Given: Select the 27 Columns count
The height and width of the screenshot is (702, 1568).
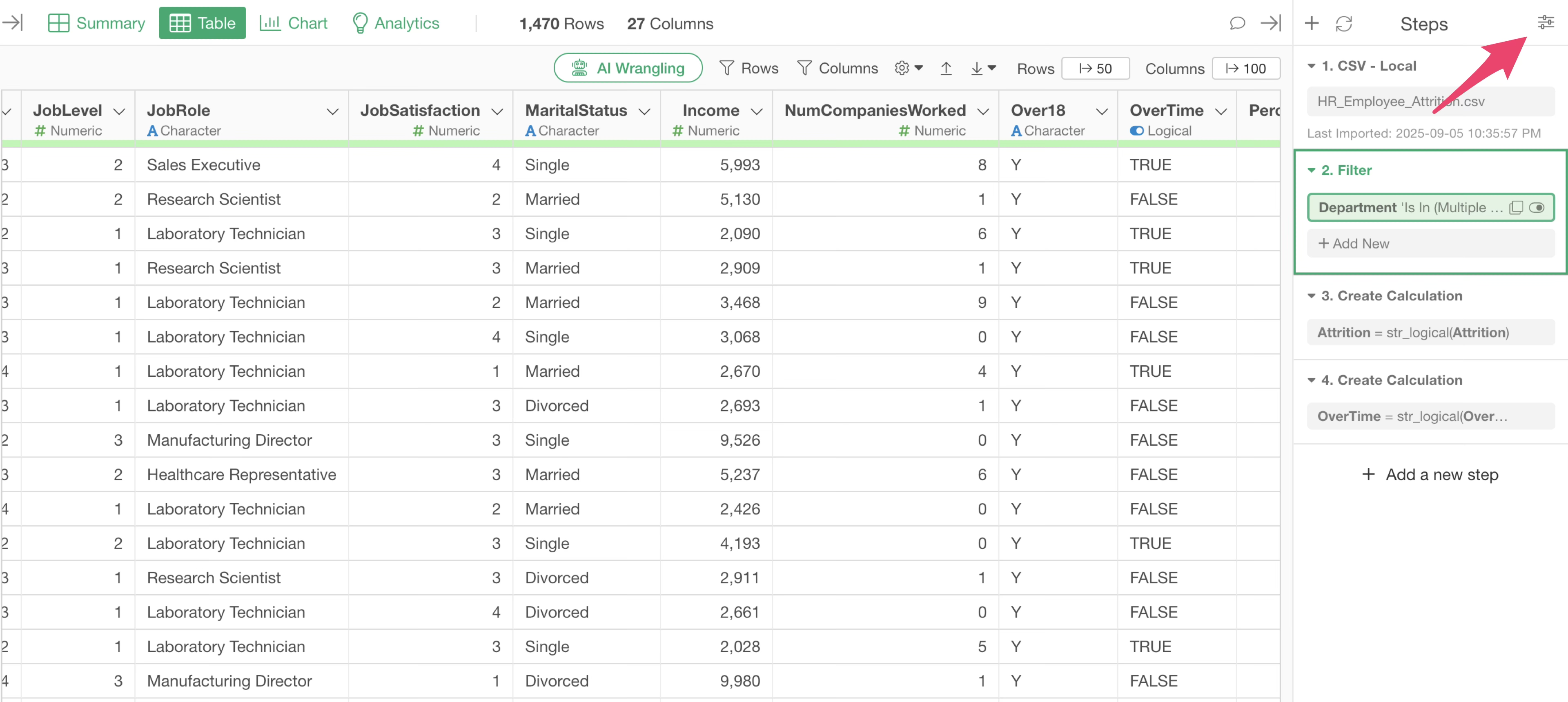Looking at the screenshot, I should pos(670,24).
